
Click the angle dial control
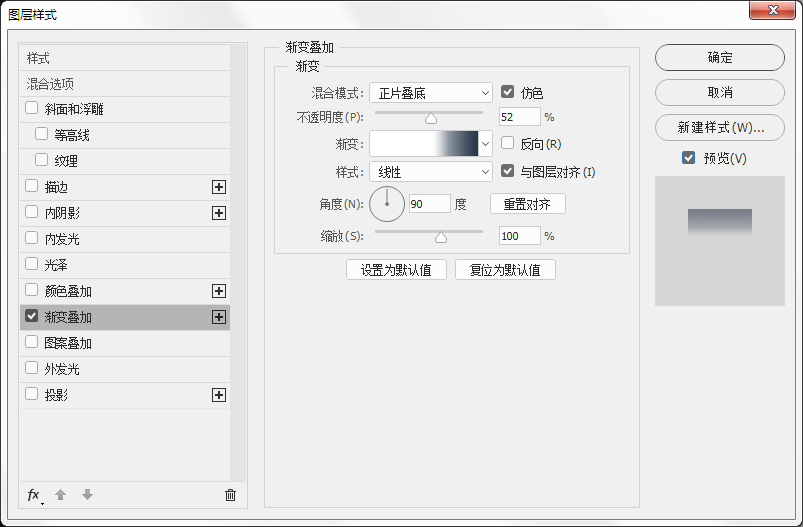(x=387, y=204)
